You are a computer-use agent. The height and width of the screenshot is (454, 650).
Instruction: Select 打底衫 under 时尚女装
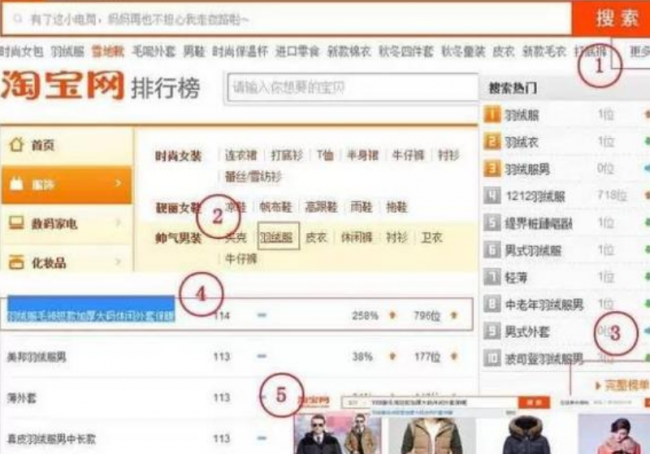287,155
